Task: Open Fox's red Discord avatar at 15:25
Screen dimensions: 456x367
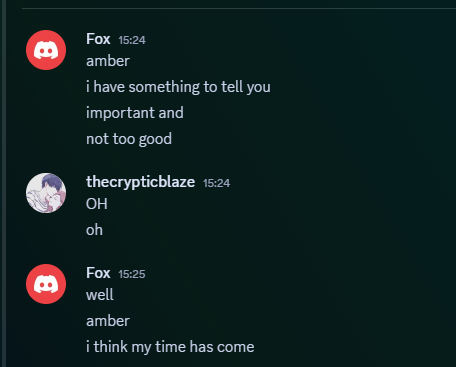Action: pos(46,284)
